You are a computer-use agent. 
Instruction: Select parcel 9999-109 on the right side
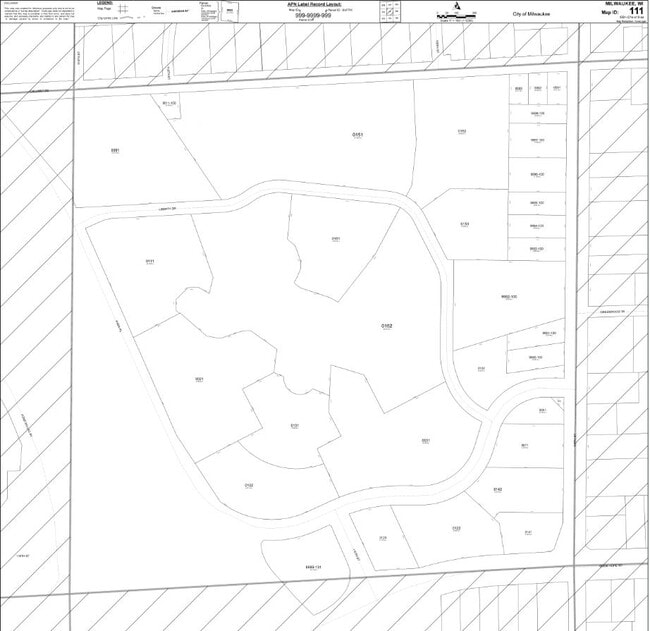pyautogui.click(x=507, y=297)
